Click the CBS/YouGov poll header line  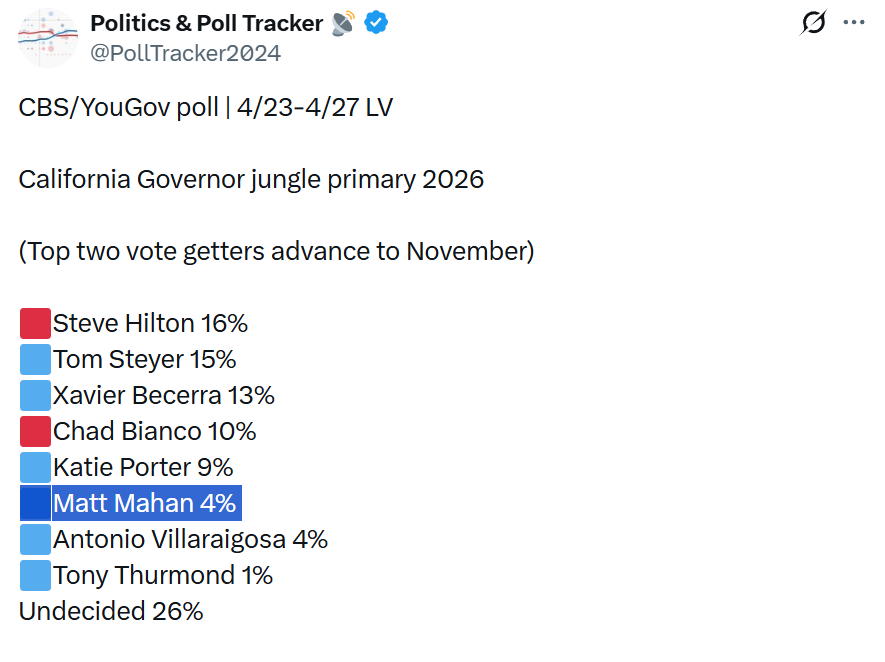coord(205,107)
